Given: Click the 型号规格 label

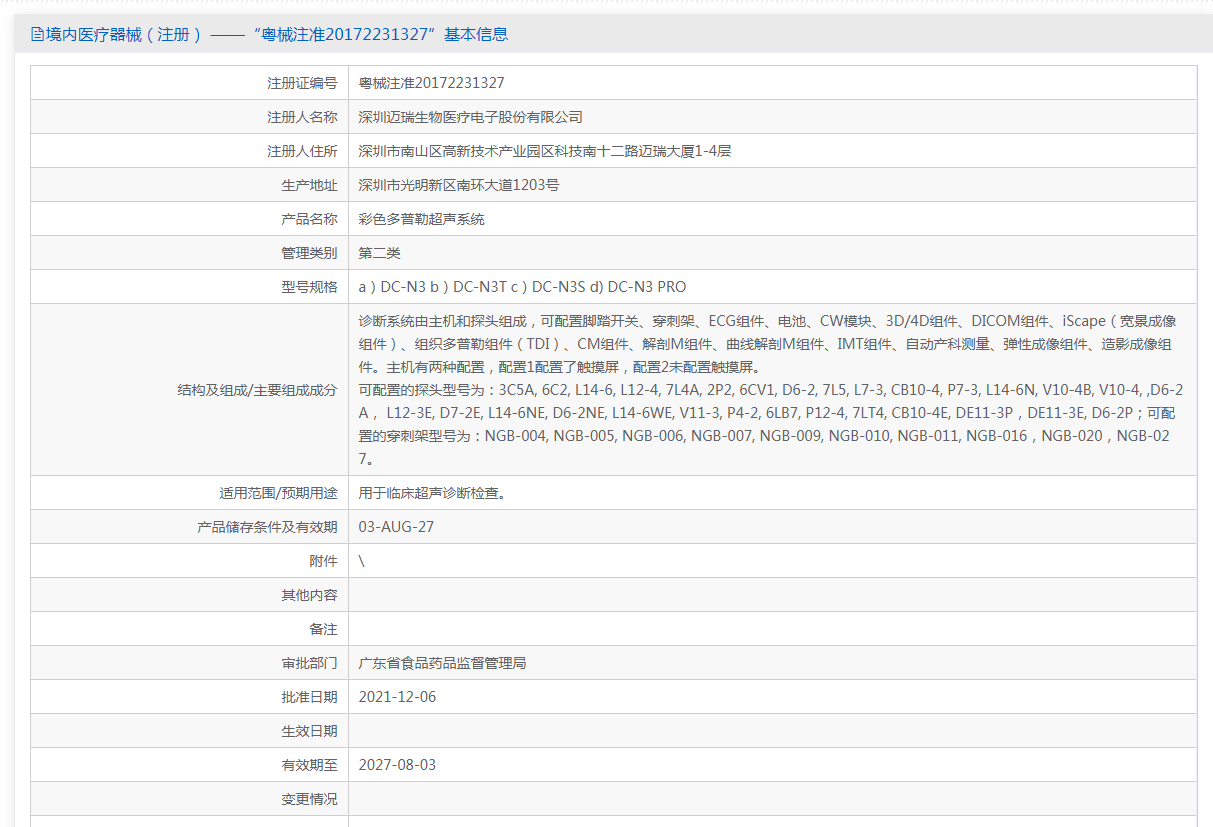Looking at the screenshot, I should point(309,287).
